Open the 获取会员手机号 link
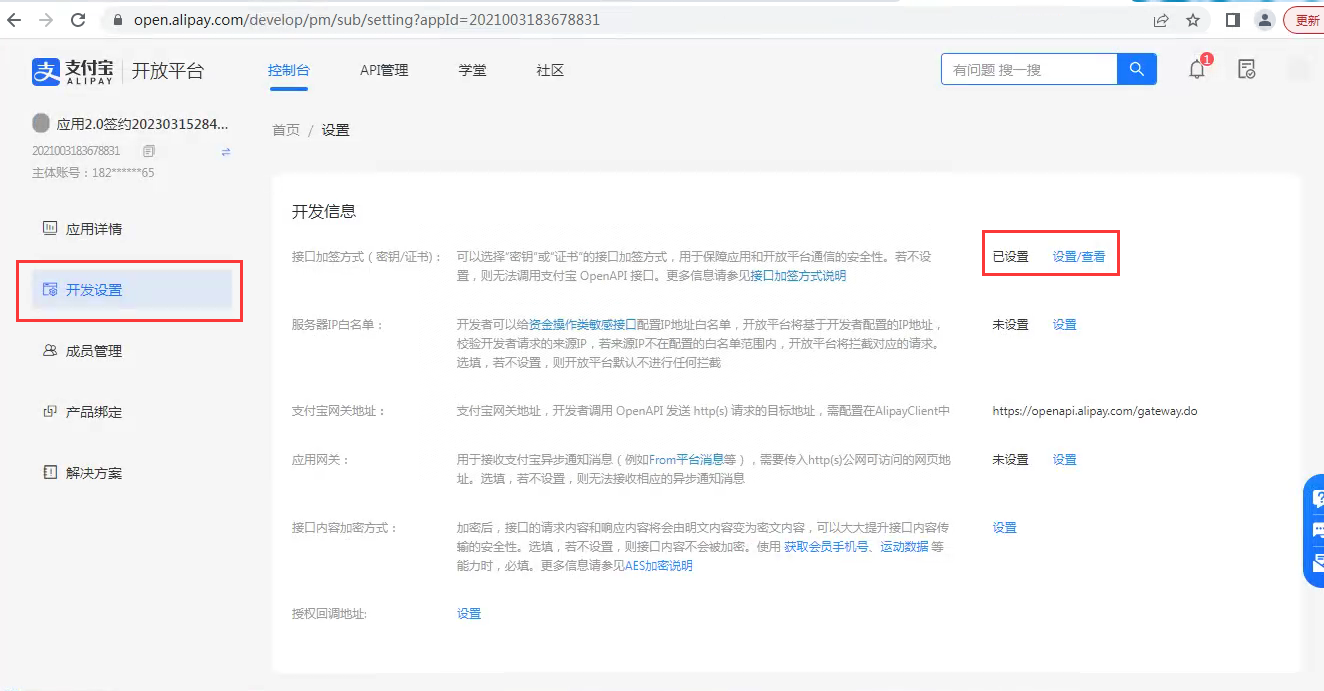This screenshot has height=691, width=1324. (826, 547)
